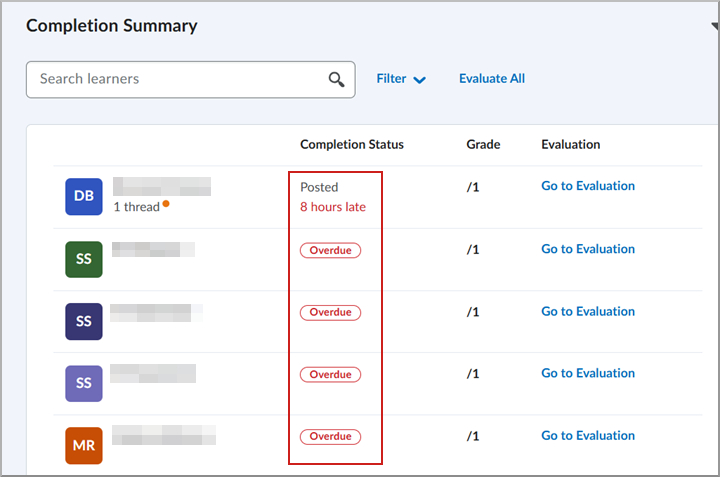Open Go to Evaluation for green SS learner
This screenshot has height=477, width=720.
[588, 249]
